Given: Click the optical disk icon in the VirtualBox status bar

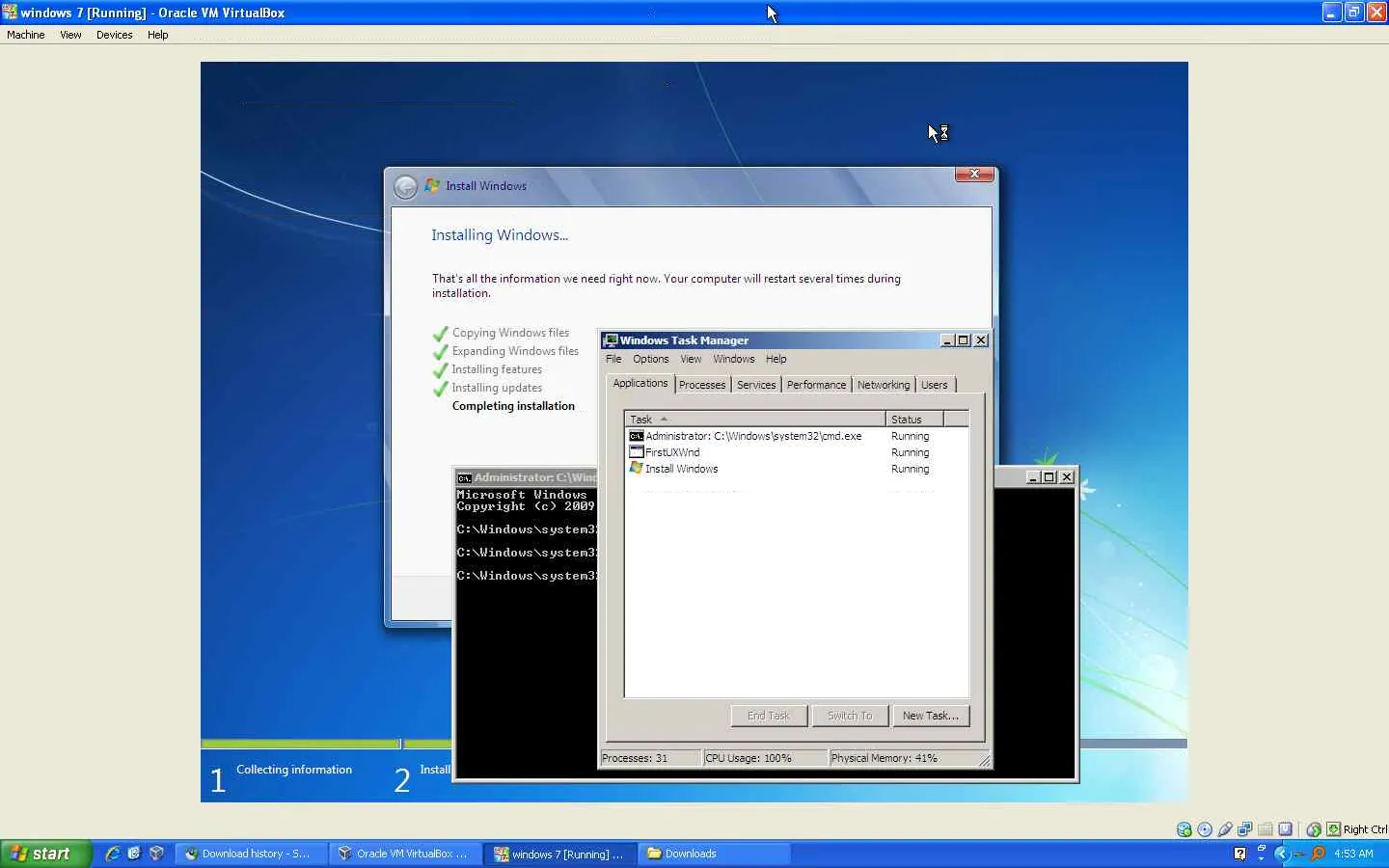Looking at the screenshot, I should [1205, 829].
